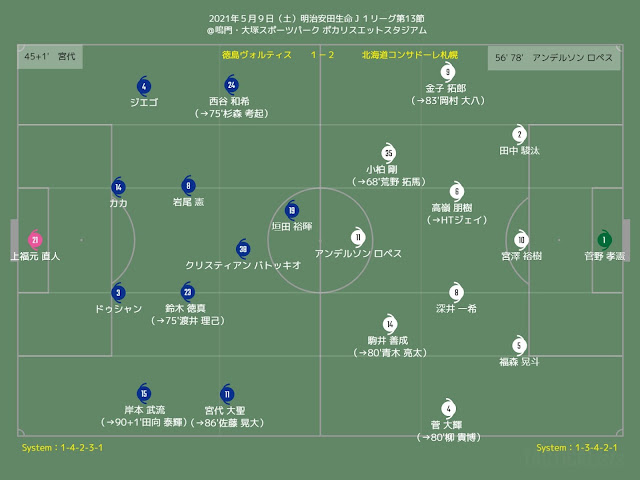The height and width of the screenshot is (480, 640).
Task: Click blue marker 14 カカ
Action: pos(118,187)
